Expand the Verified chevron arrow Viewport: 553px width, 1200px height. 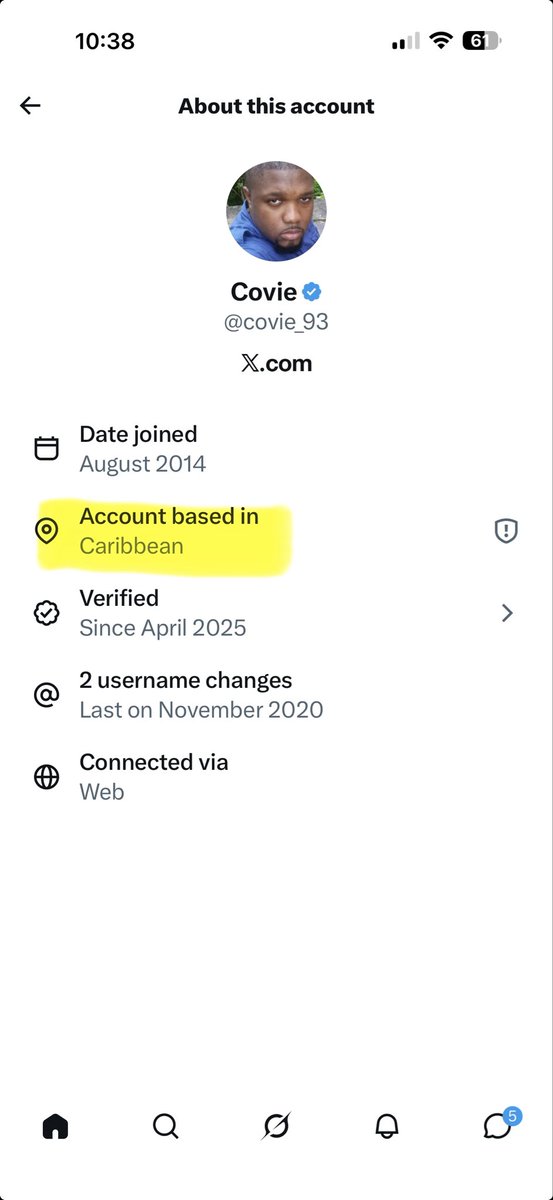[507, 613]
